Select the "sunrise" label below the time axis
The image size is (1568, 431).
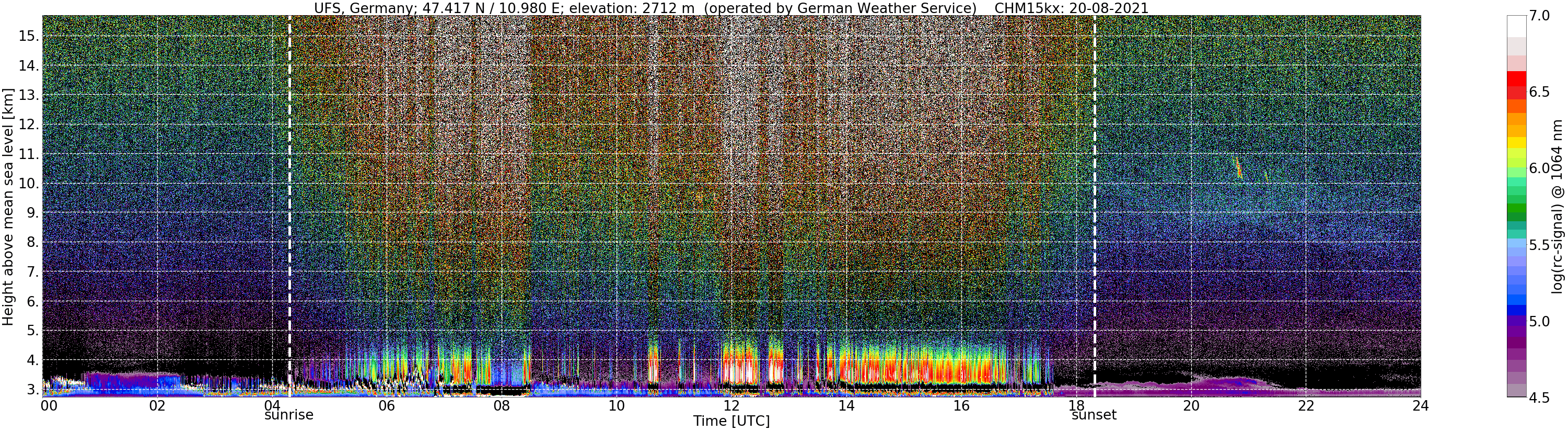[288, 415]
